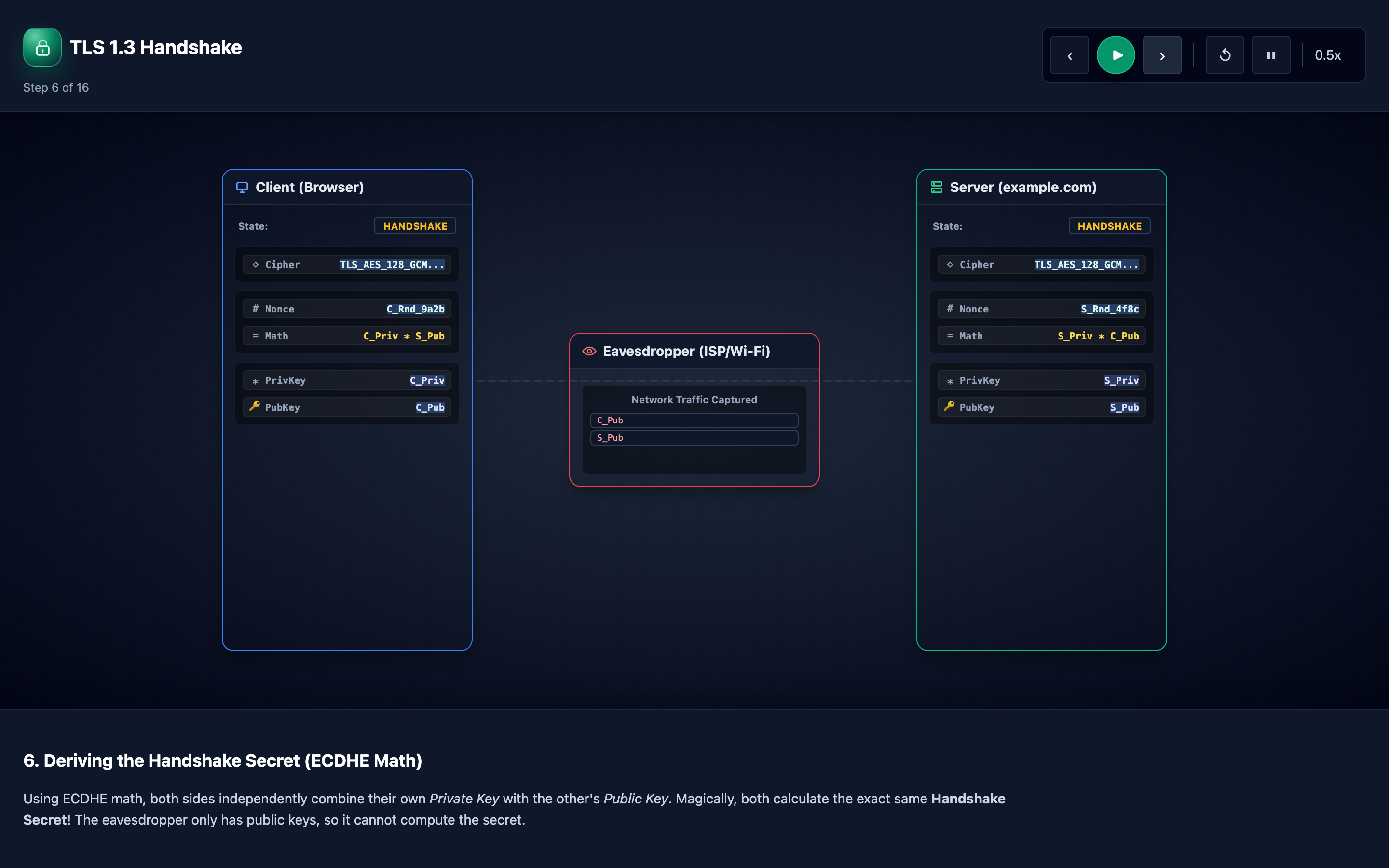1389x868 pixels.
Task: Click the Eavesdropper (ISP/Wi-Fi) panel title
Action: pos(686,352)
